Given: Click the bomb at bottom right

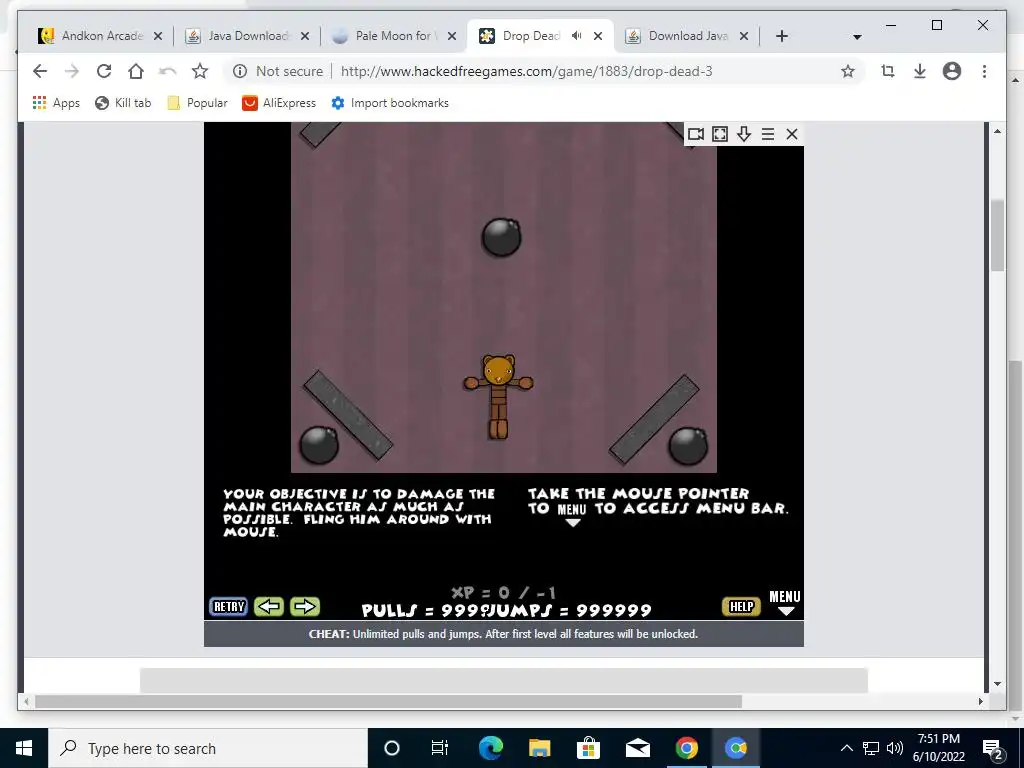Looking at the screenshot, I should pyautogui.click(x=688, y=445).
